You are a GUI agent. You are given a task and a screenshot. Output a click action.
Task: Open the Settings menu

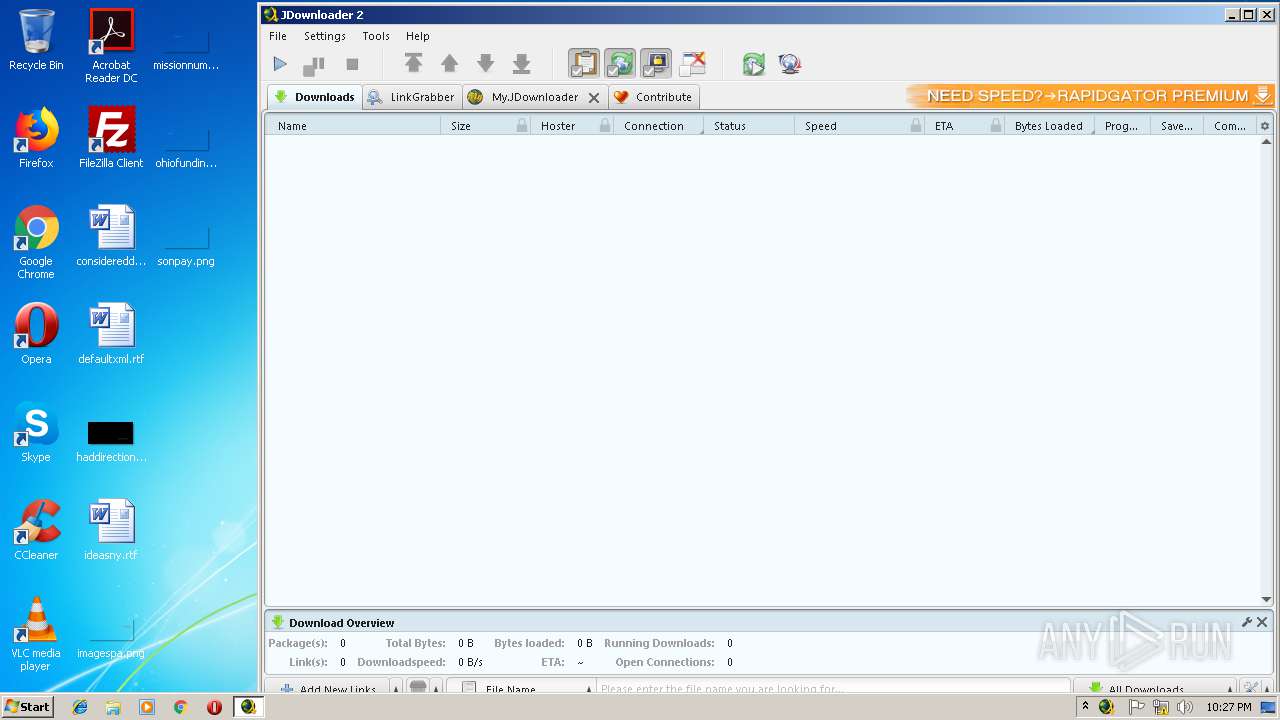[325, 36]
